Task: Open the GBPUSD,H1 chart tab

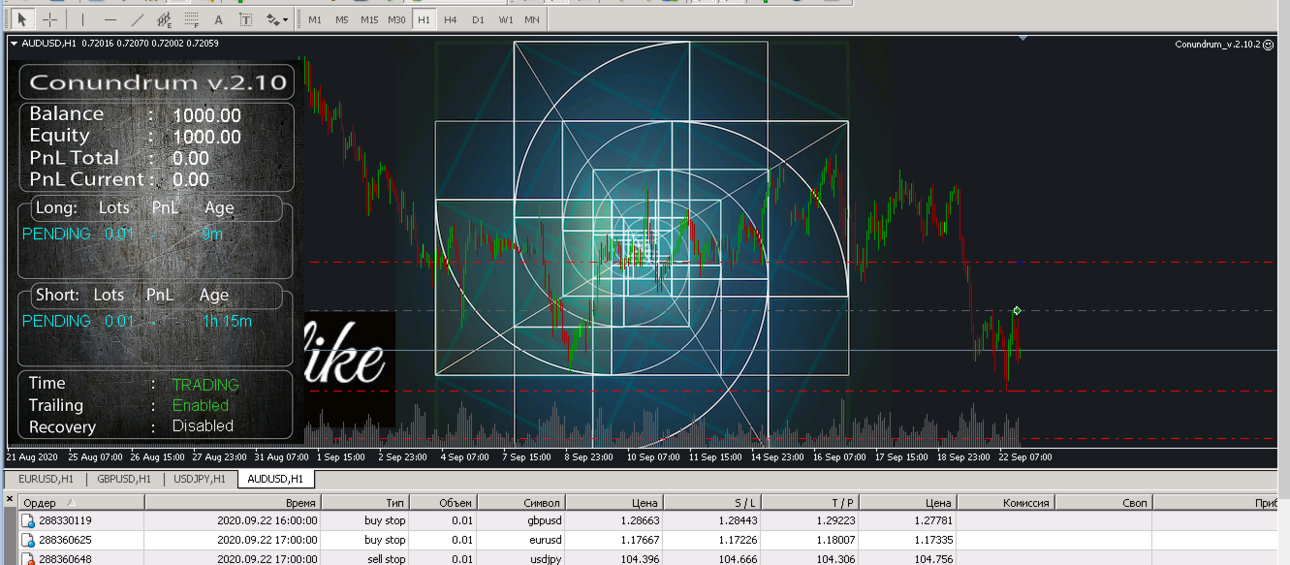Action: point(124,479)
